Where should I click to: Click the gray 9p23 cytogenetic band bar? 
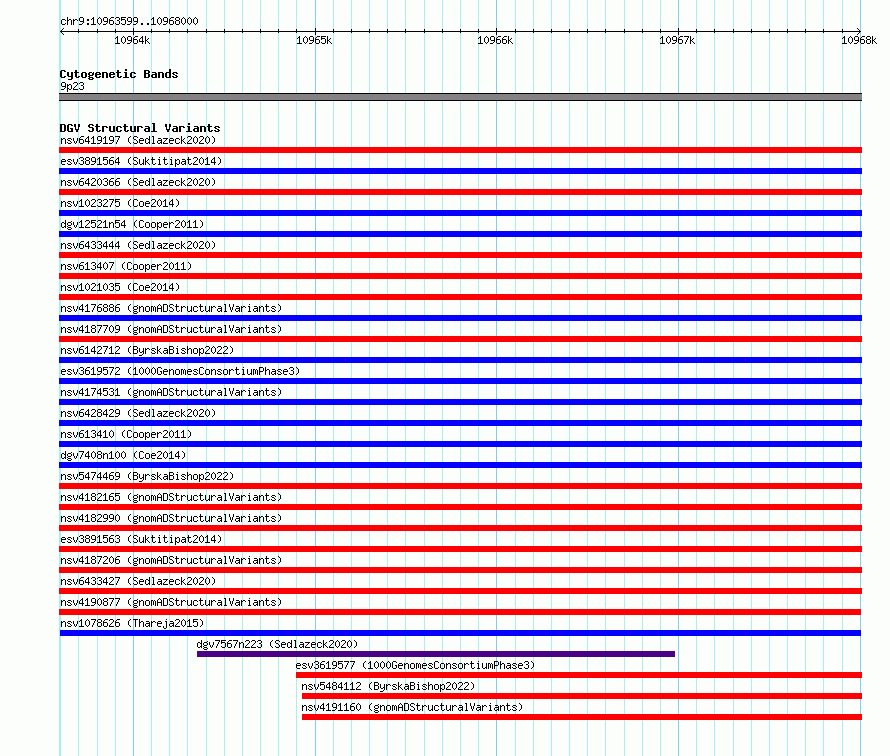pos(460,98)
